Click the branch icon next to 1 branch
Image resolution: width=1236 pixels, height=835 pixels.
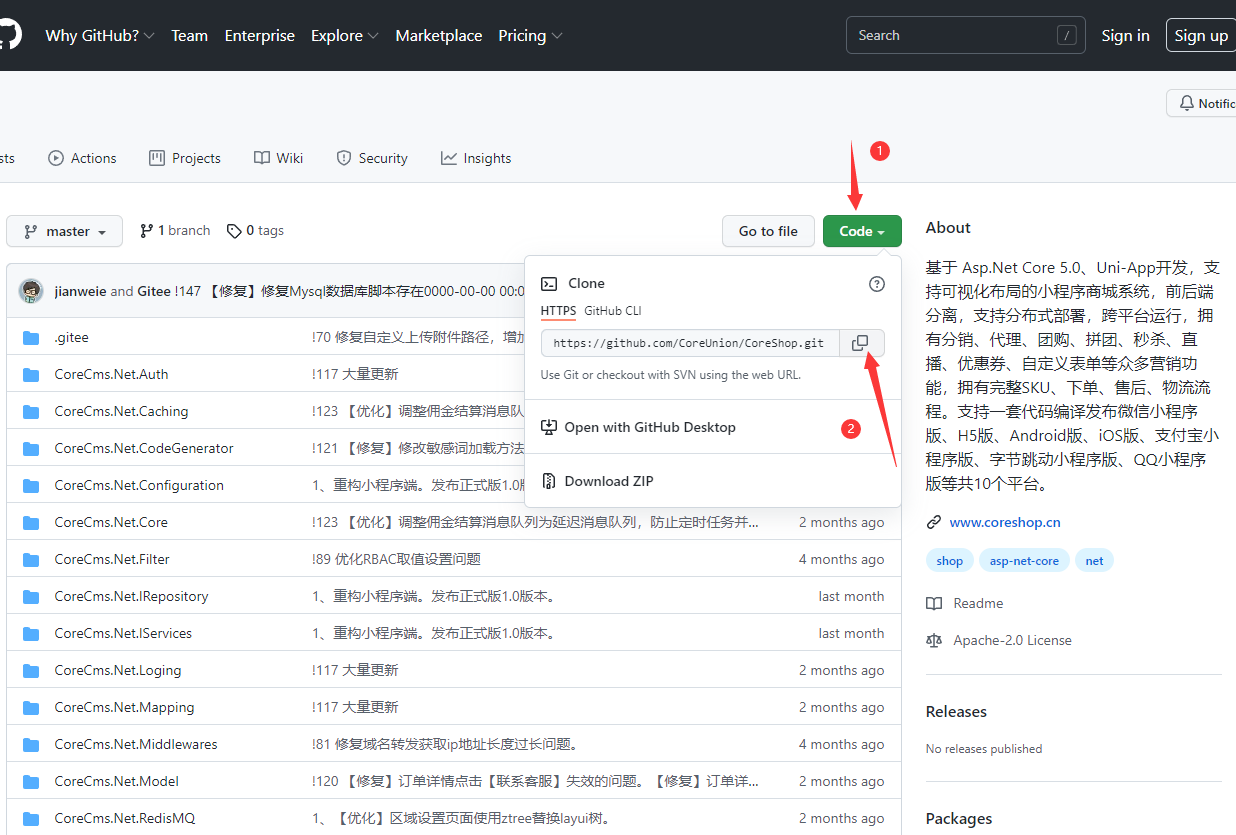point(147,231)
